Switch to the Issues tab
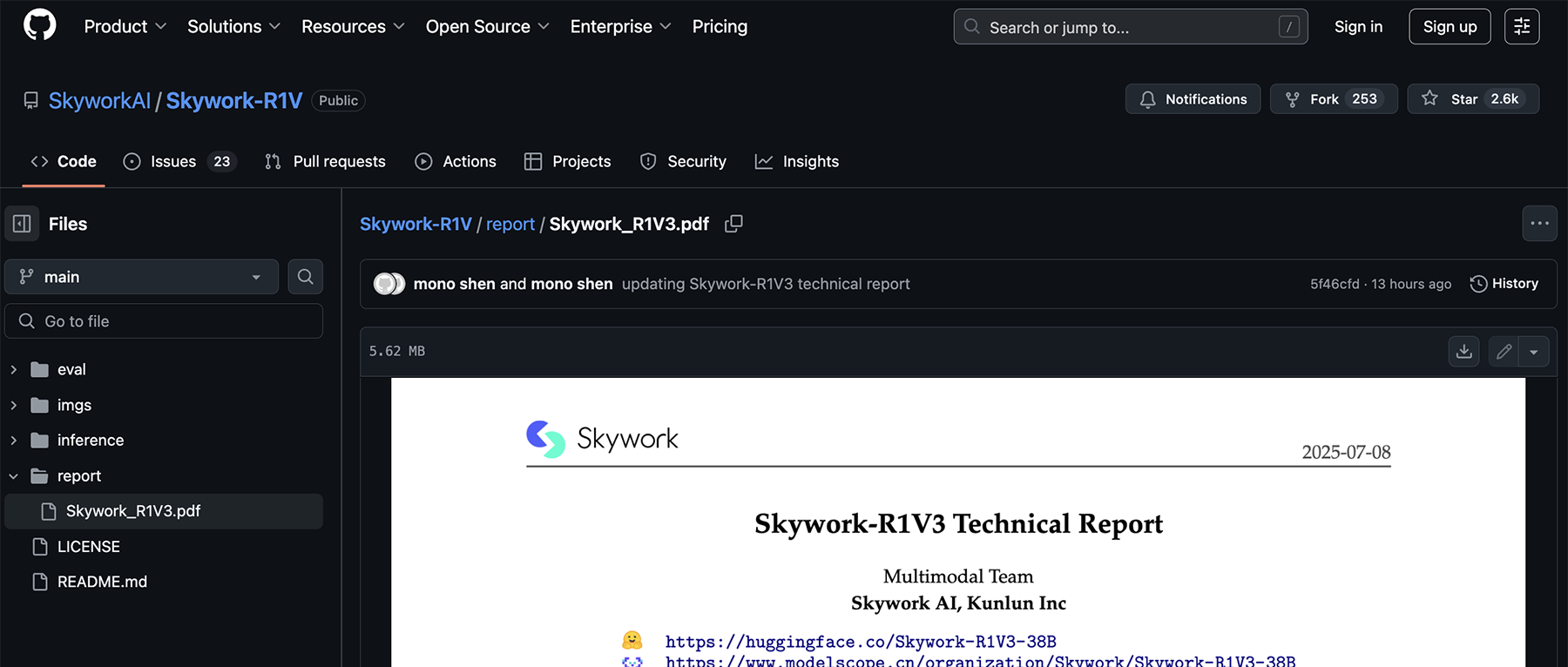Viewport: 1568px width, 667px height. pos(179,162)
